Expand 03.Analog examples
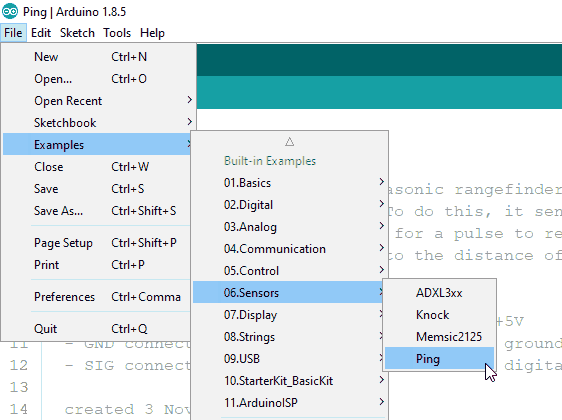The image size is (562, 420). [290, 226]
